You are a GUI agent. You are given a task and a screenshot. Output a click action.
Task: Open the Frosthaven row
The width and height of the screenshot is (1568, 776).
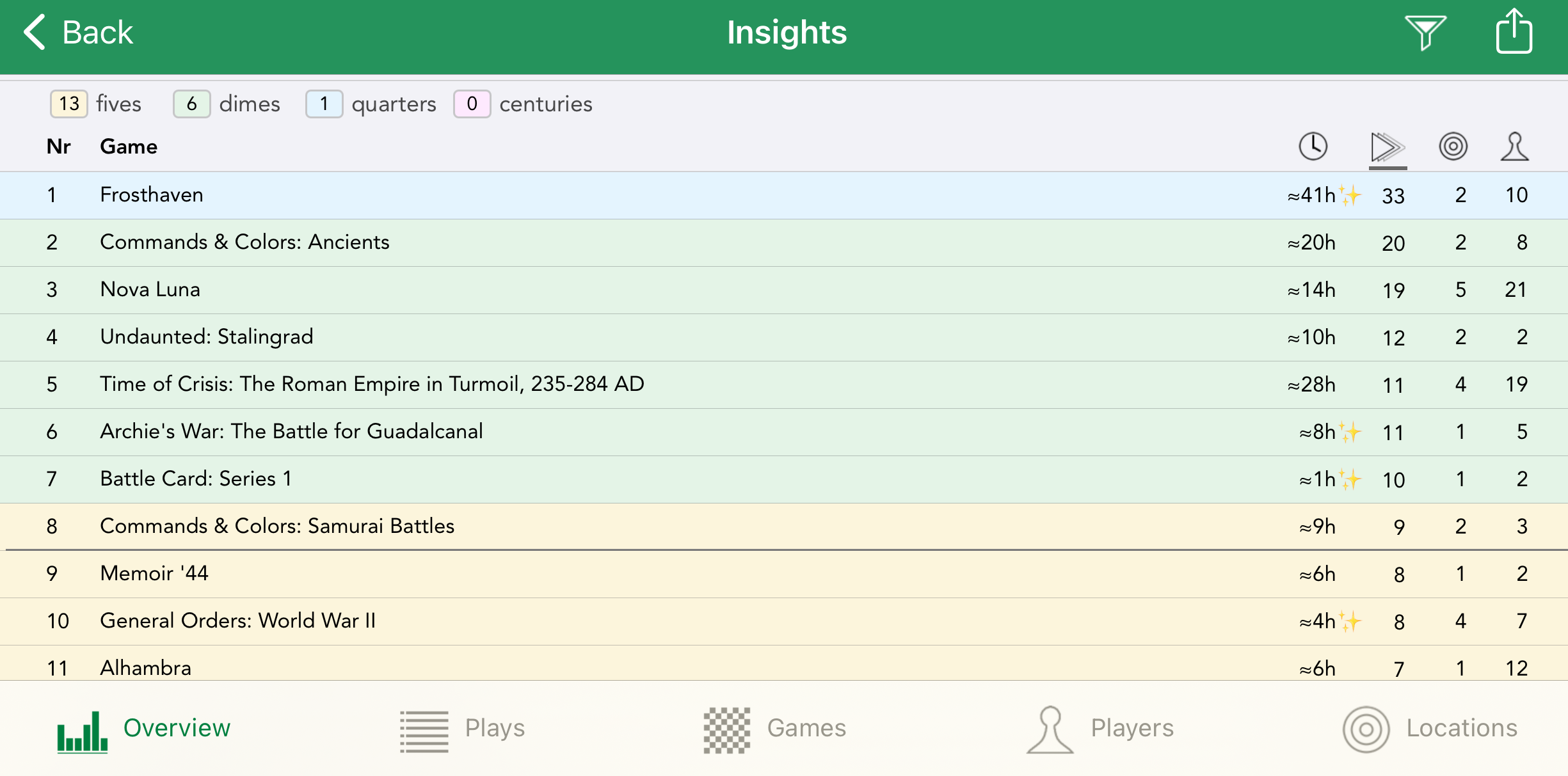(x=152, y=195)
